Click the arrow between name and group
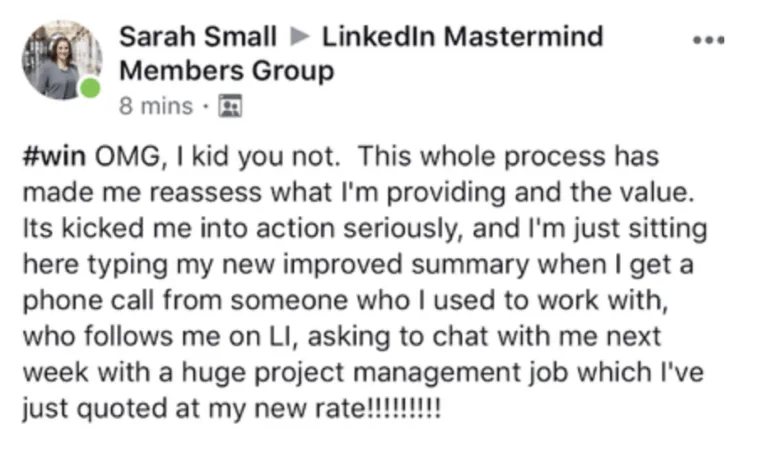The width and height of the screenshot is (768, 467). (x=300, y=36)
